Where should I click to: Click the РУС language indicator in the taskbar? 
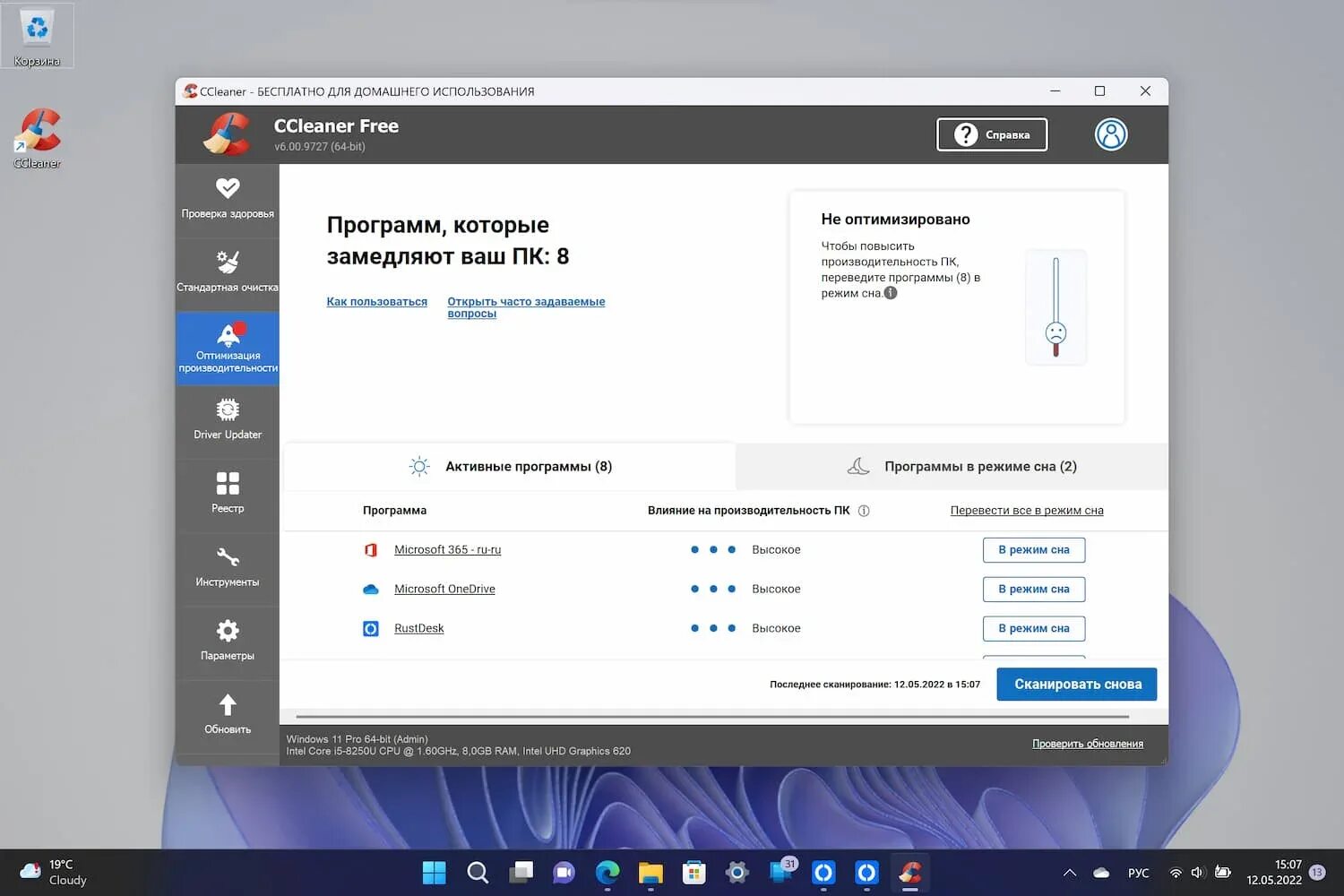[x=1139, y=873]
